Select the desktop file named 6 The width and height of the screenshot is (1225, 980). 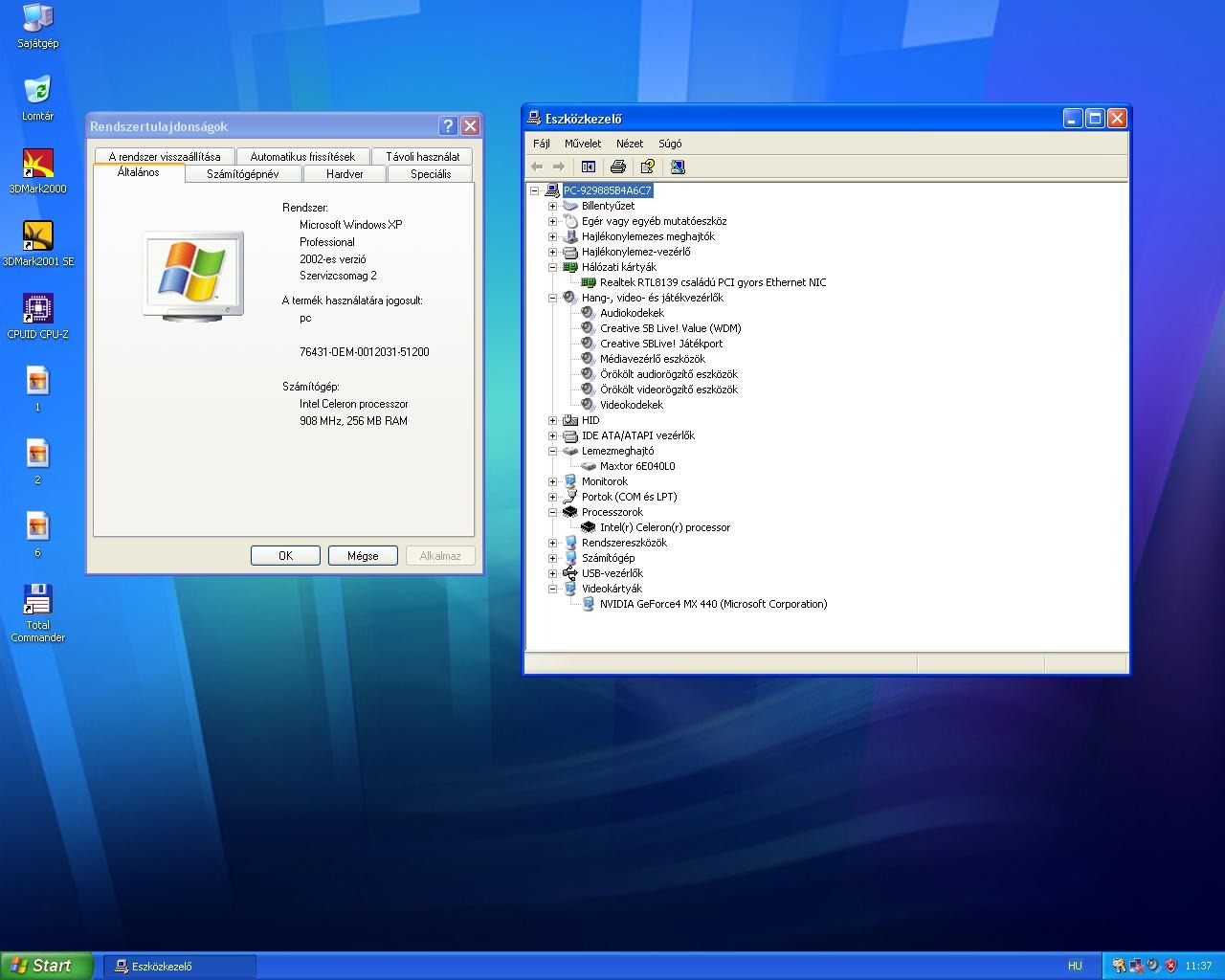click(x=37, y=535)
